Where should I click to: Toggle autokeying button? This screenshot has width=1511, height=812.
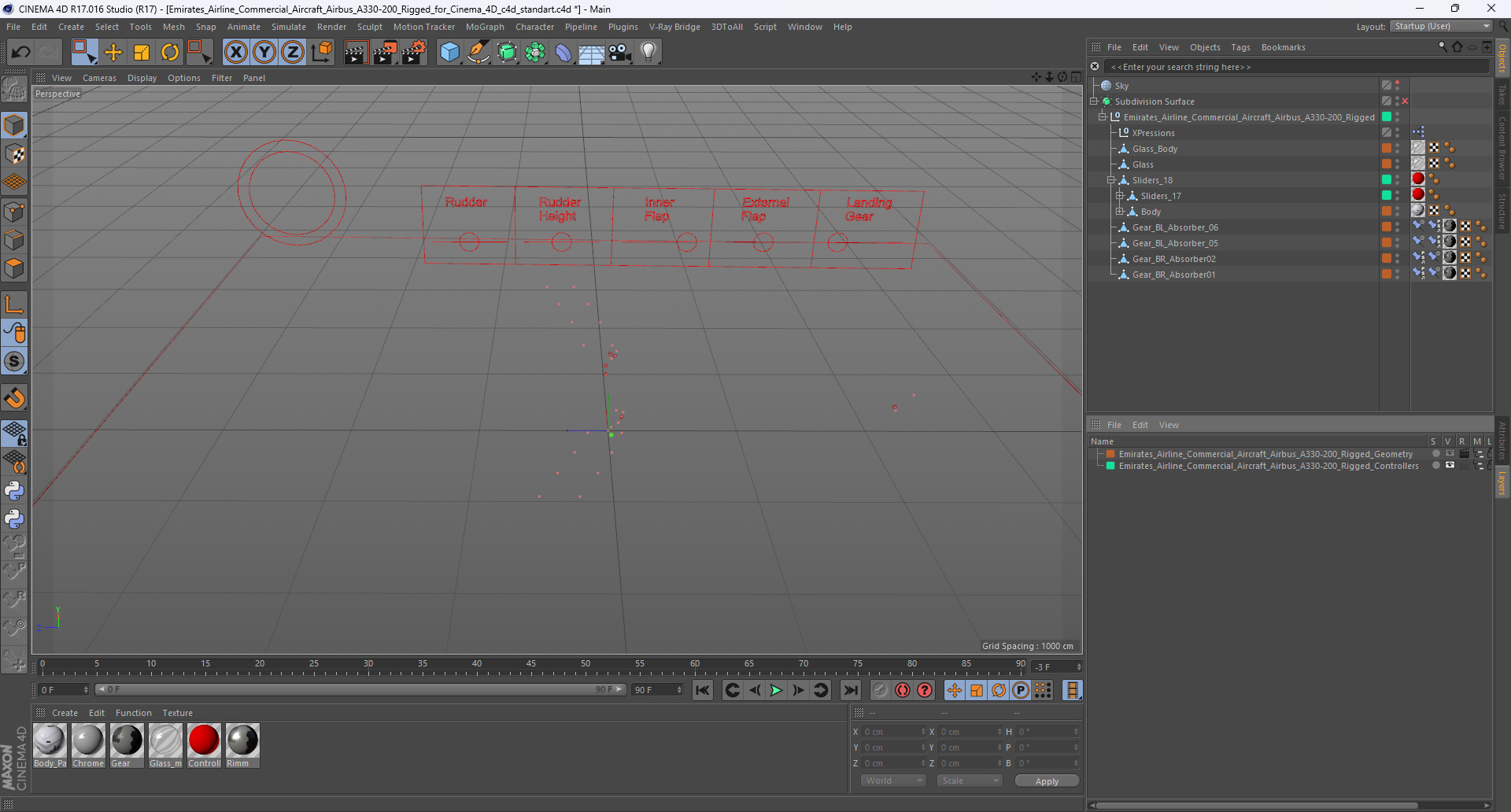pyautogui.click(x=903, y=690)
